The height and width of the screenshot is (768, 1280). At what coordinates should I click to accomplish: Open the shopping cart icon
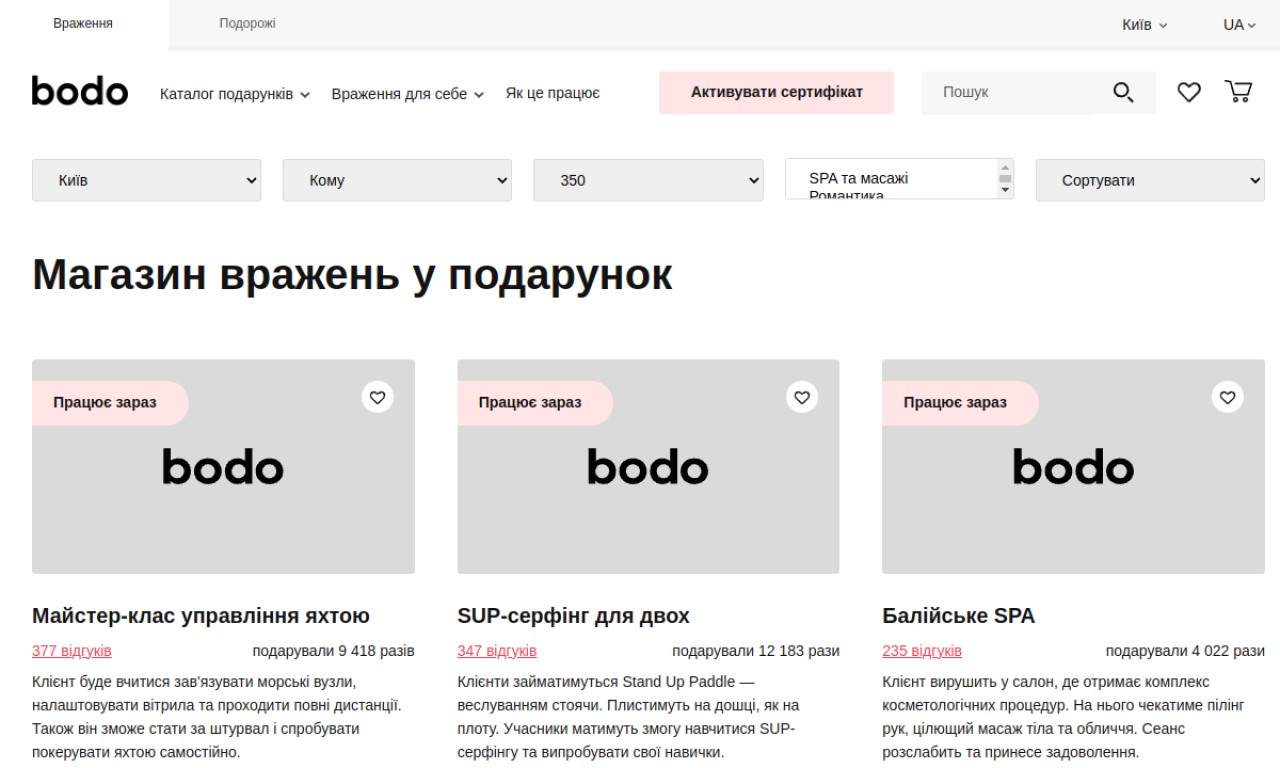(1239, 92)
